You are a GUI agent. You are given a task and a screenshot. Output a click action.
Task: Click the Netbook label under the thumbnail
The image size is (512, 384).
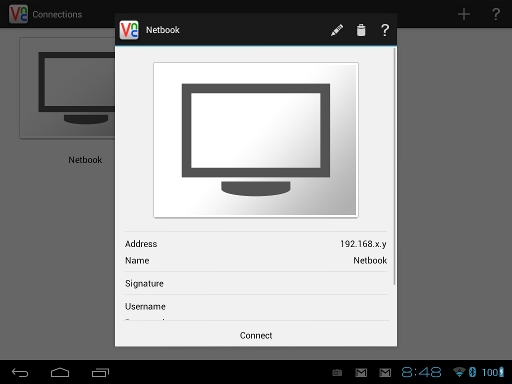tap(85, 160)
